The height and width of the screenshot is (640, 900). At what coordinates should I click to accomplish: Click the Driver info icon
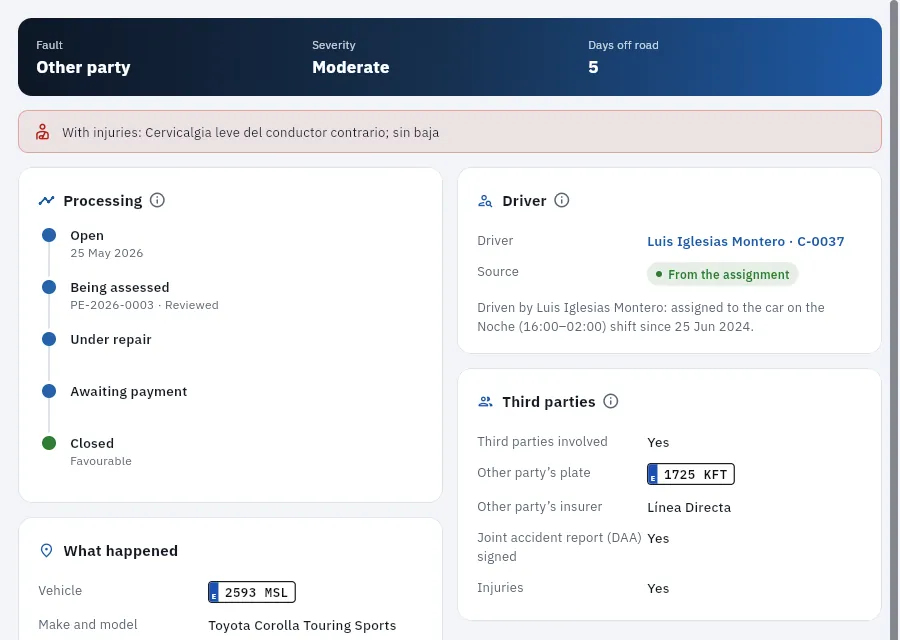[561, 200]
